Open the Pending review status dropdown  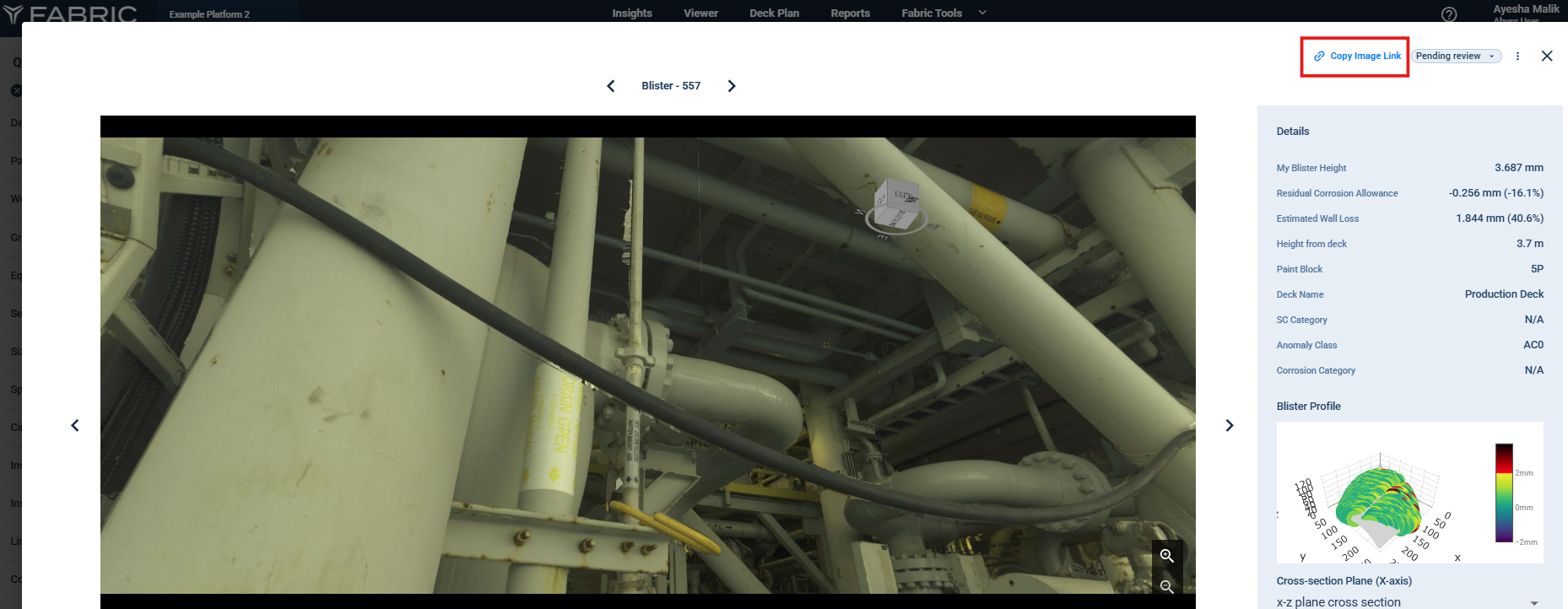1456,57
